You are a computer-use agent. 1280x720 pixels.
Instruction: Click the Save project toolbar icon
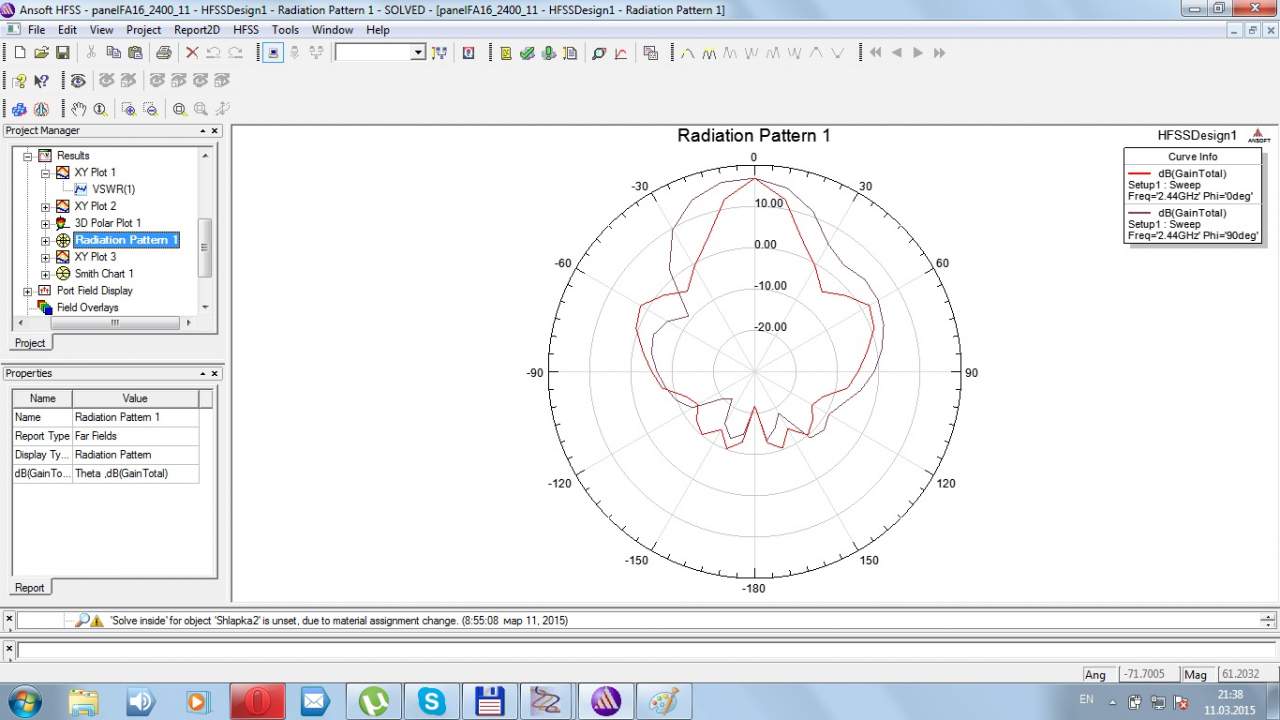coord(62,53)
